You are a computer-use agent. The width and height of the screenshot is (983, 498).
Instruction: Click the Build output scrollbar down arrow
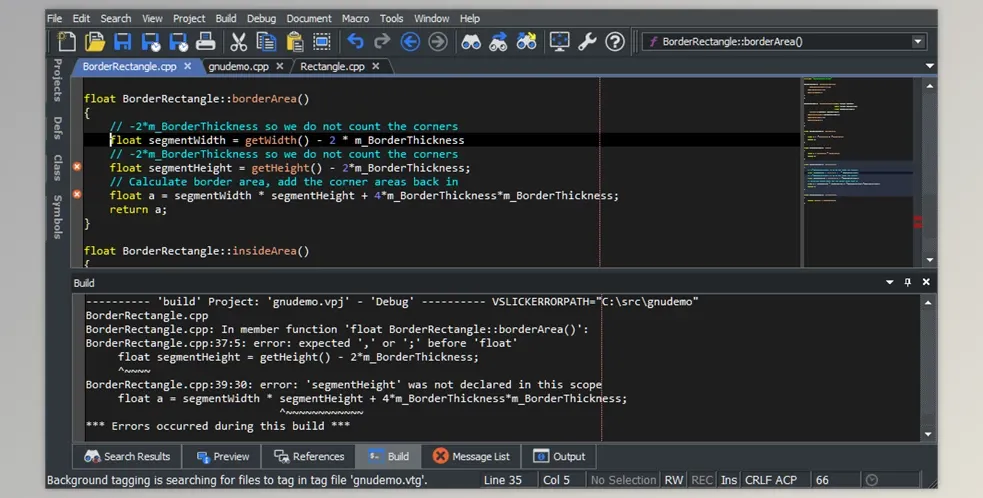928,434
